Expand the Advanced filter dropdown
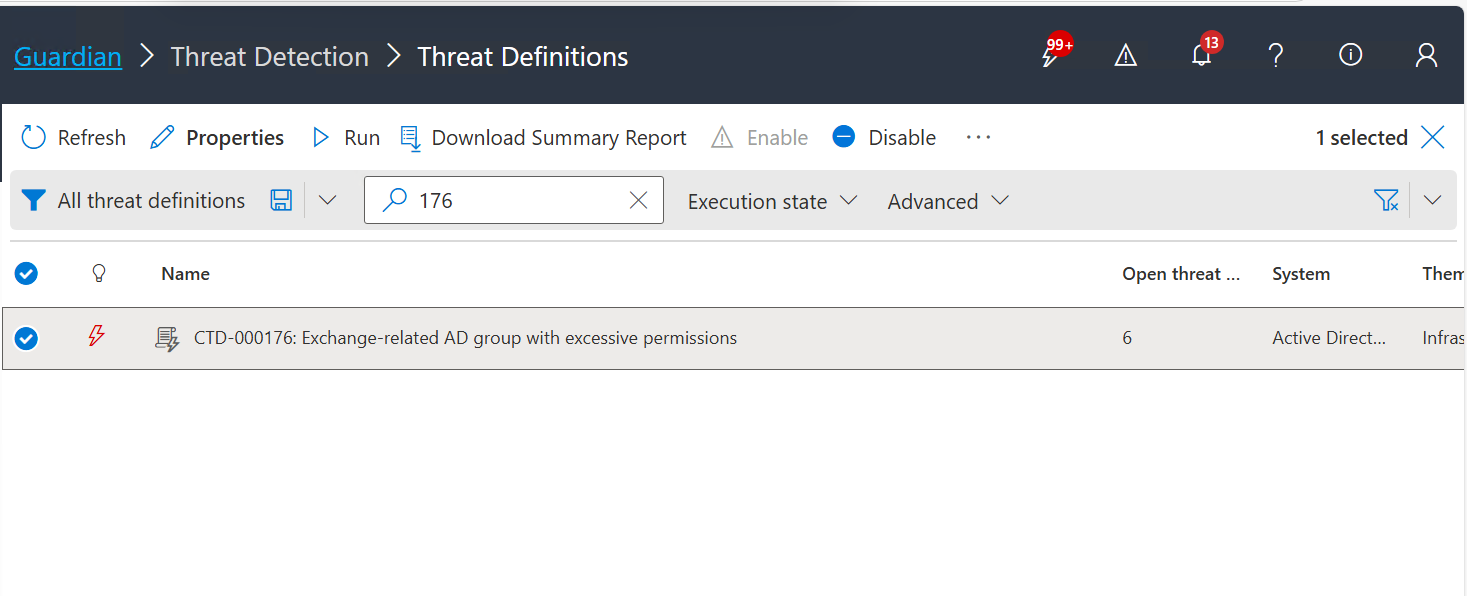Image resolution: width=1467 pixels, height=596 pixels. tap(947, 201)
